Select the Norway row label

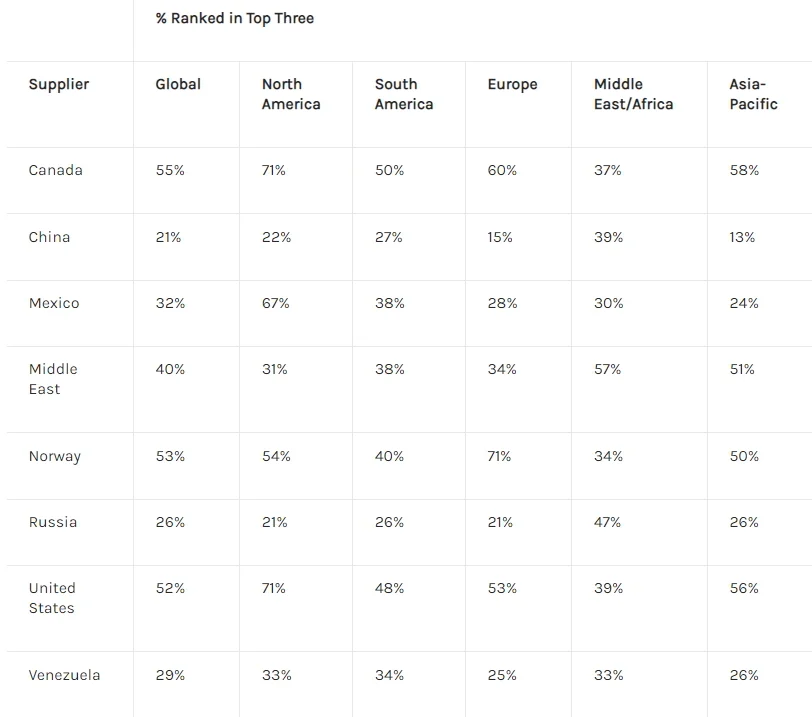(55, 456)
